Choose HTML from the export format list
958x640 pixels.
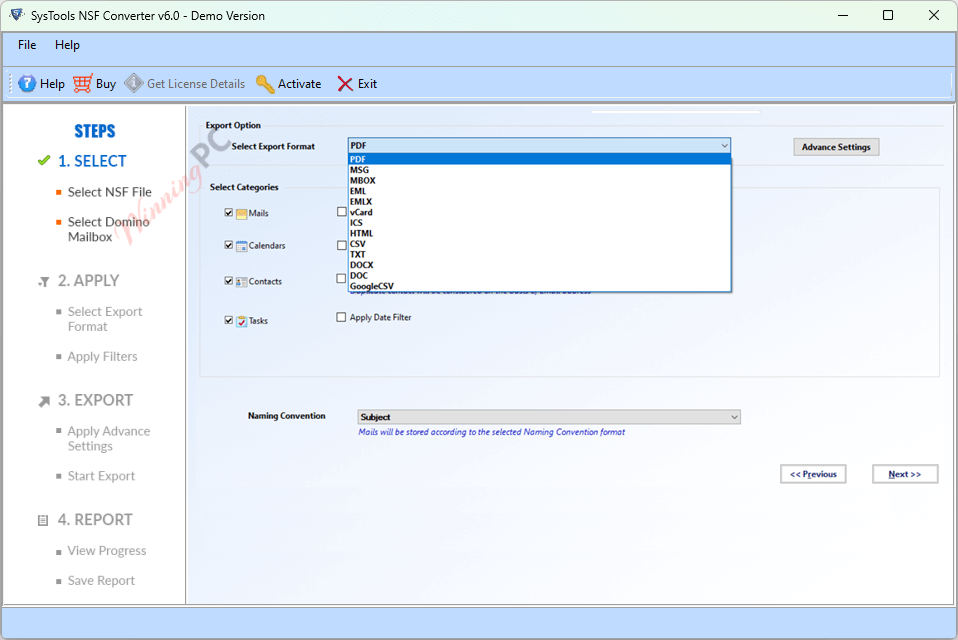539,233
